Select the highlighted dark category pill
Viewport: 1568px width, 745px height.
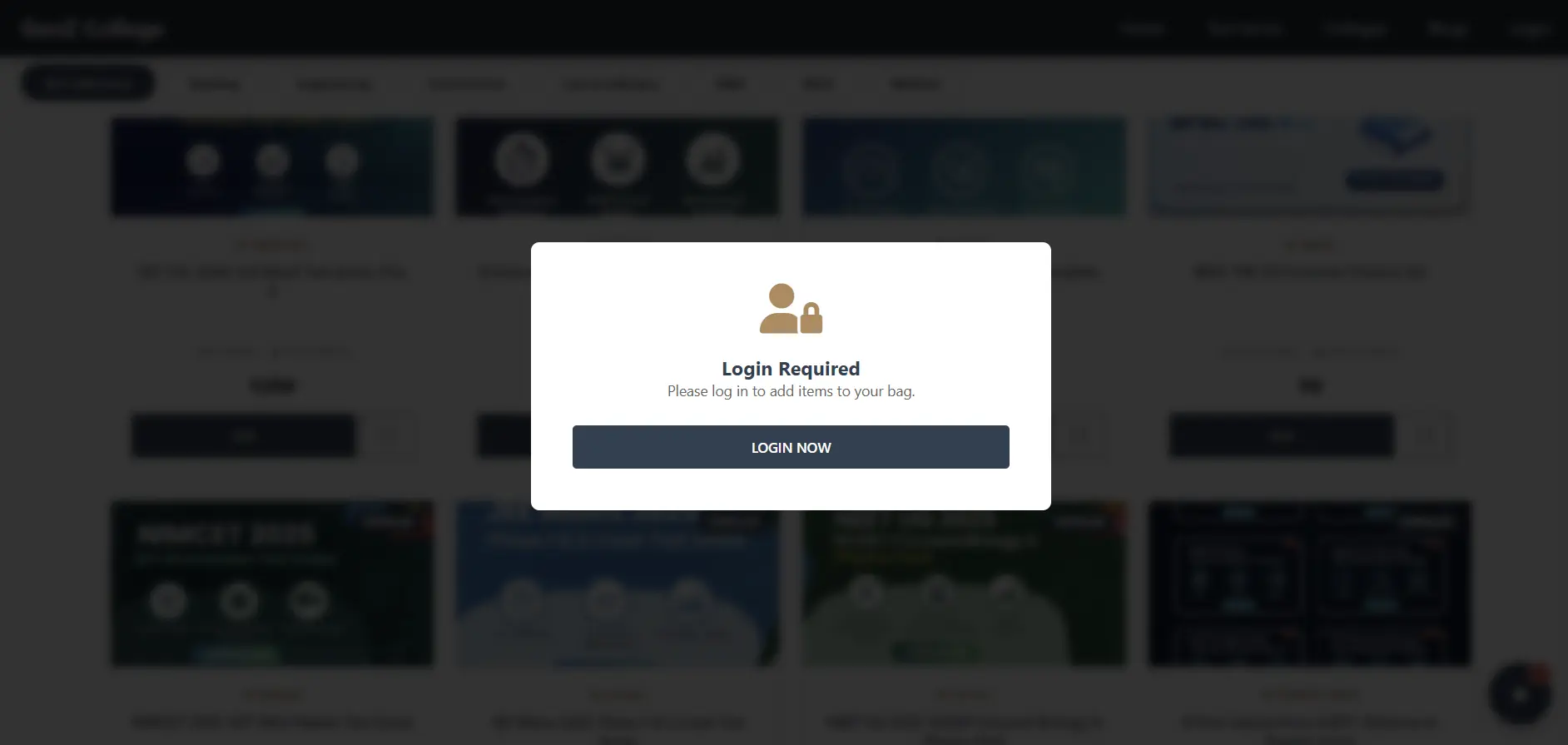click(88, 83)
